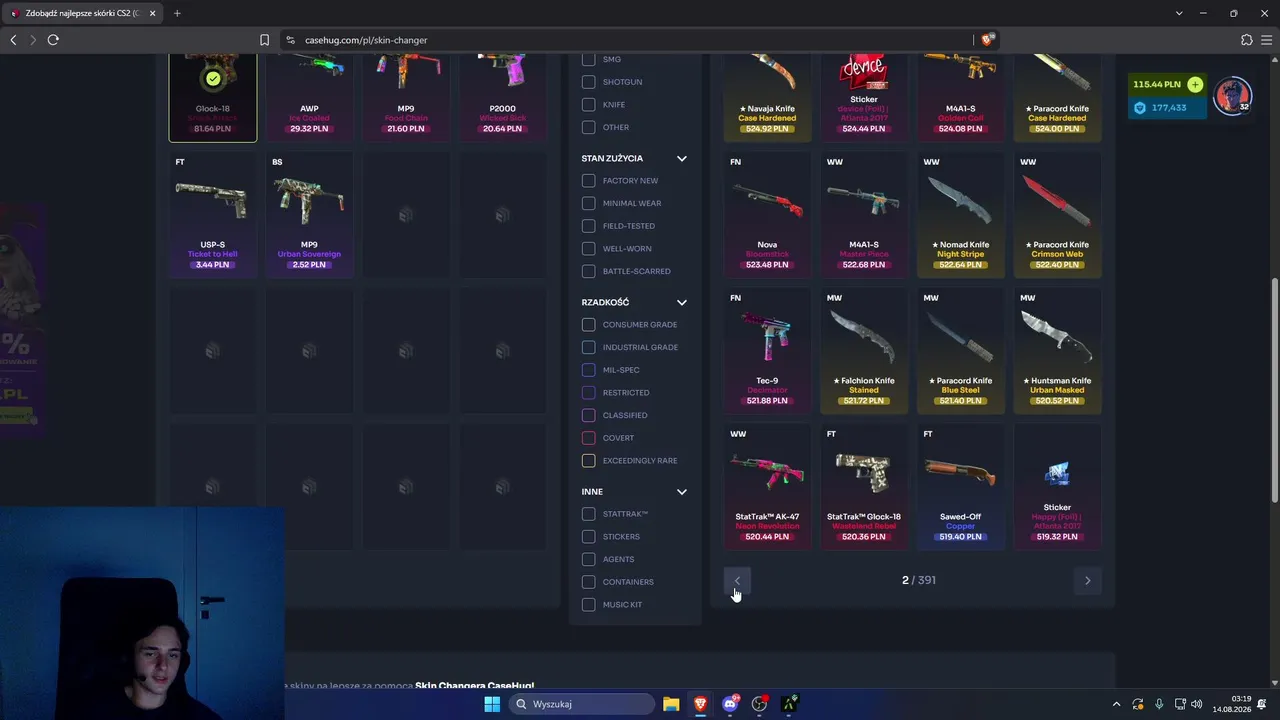Filter by StatTrak™ checkbox
This screenshot has height=720, width=1280.
point(588,514)
